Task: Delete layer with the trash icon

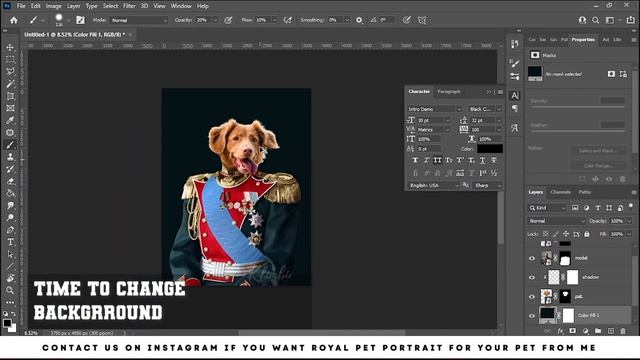Action: 623,331
